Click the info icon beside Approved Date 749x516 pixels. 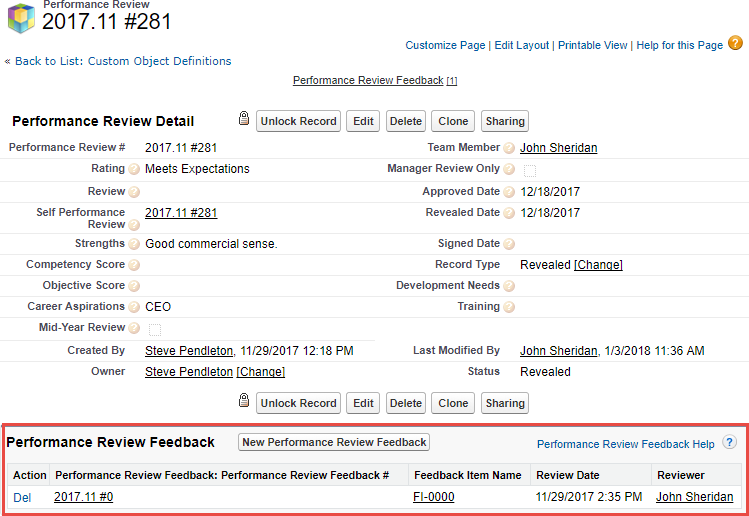coord(509,192)
